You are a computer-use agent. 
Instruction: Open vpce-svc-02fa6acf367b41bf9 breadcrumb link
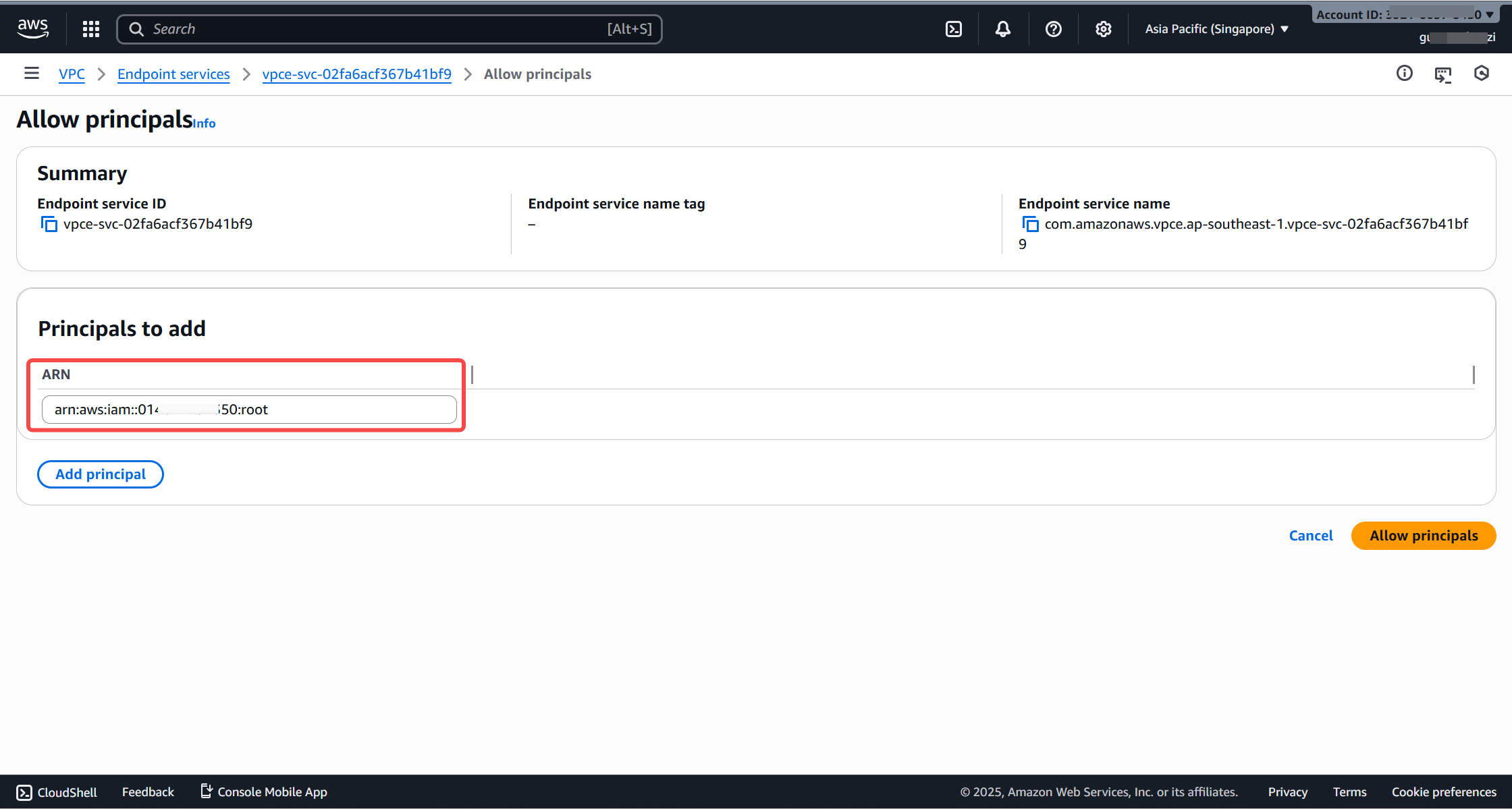pos(356,74)
